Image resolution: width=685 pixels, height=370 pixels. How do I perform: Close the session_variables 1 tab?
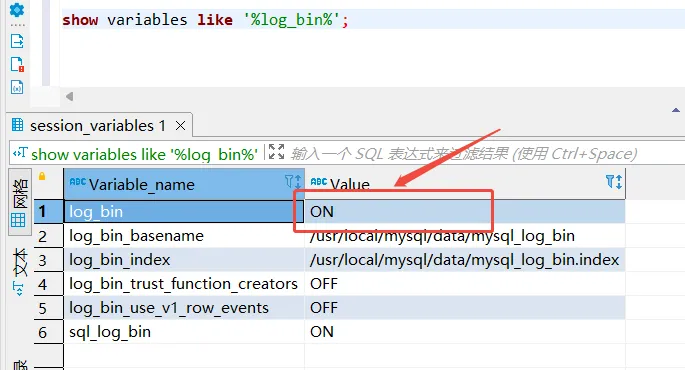(x=180, y=126)
